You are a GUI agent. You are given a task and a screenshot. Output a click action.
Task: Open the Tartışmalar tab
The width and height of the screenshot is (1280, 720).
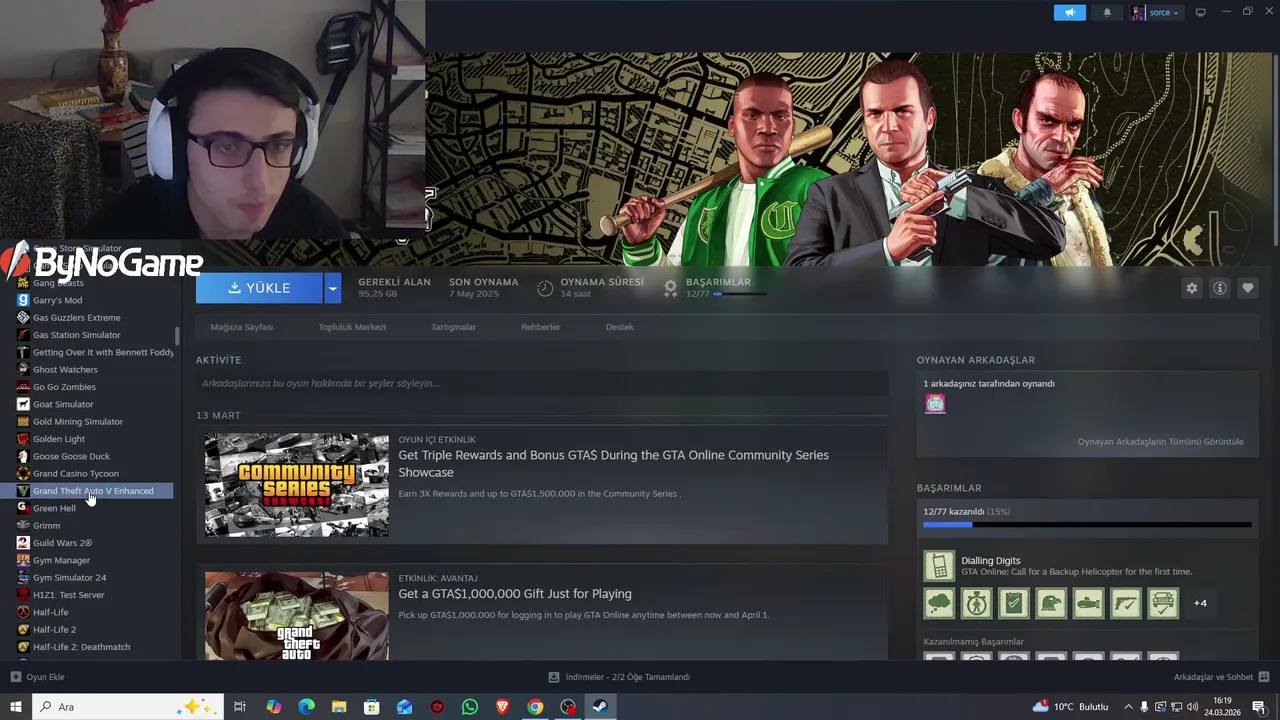click(x=453, y=327)
